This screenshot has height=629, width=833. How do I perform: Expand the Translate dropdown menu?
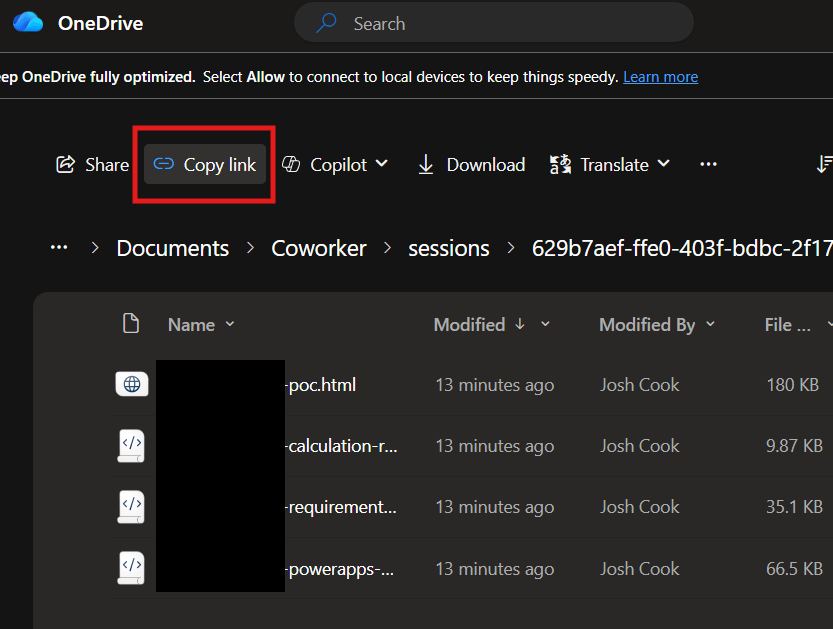click(x=609, y=165)
